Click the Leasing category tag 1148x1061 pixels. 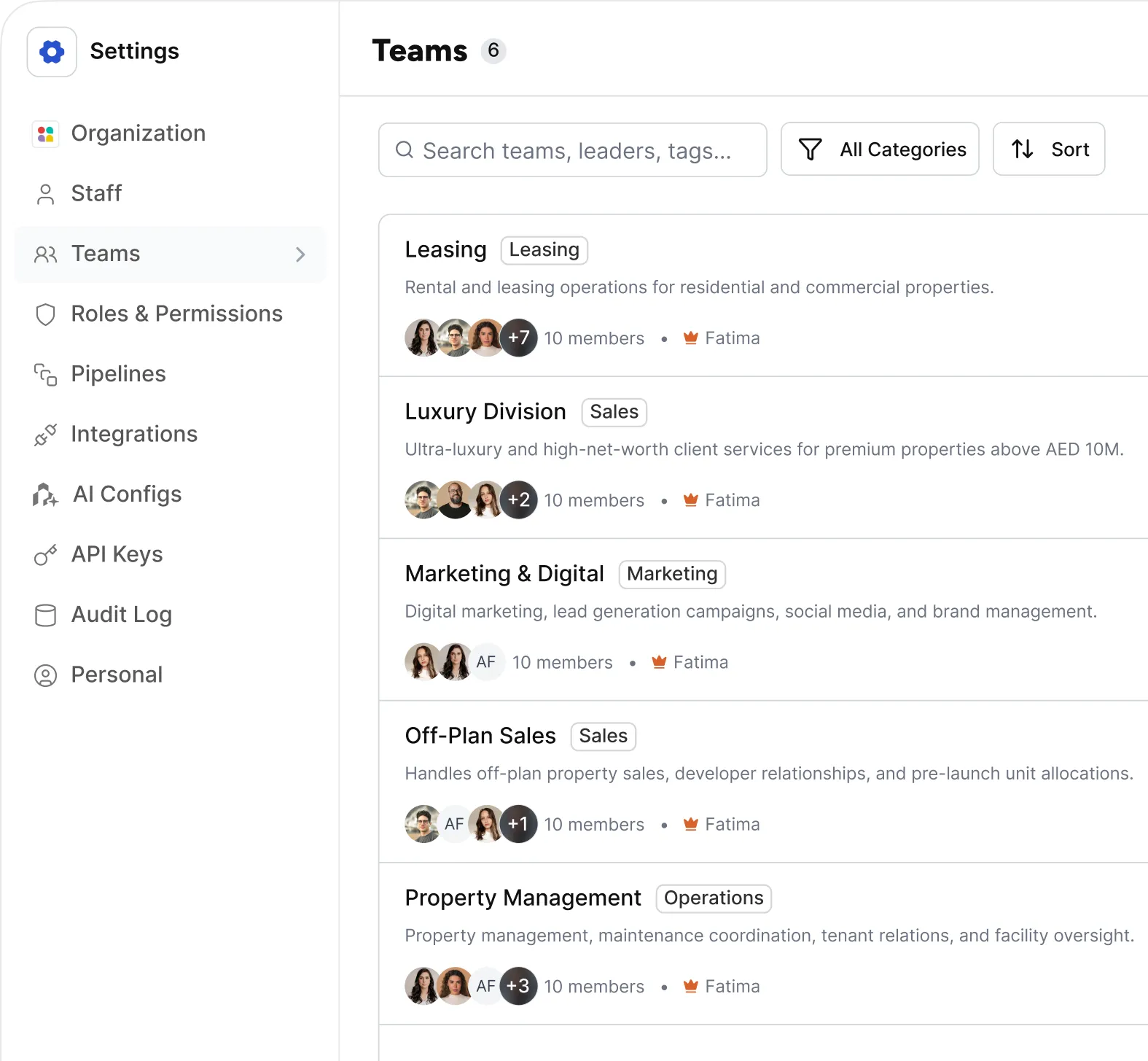point(544,250)
